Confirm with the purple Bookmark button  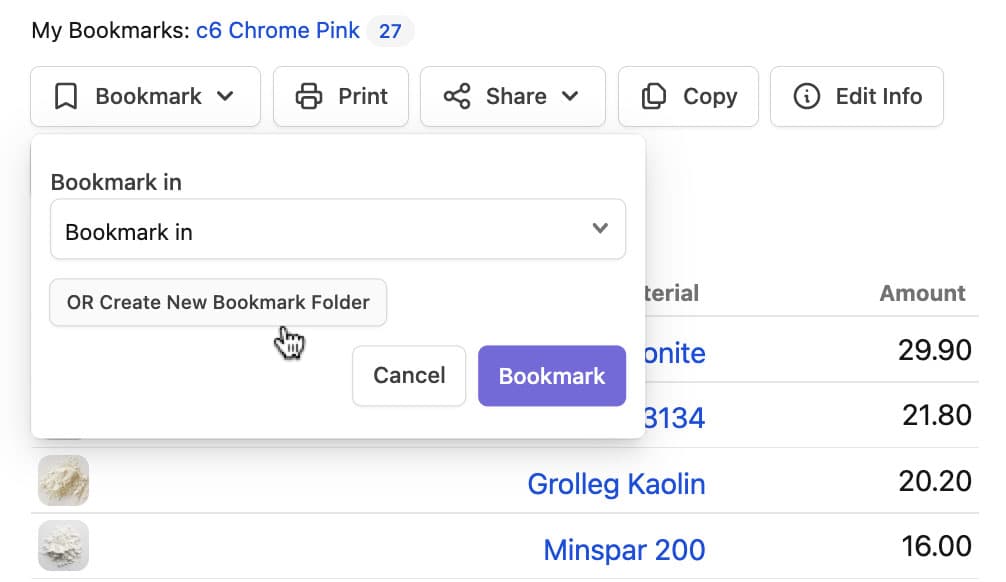551,376
